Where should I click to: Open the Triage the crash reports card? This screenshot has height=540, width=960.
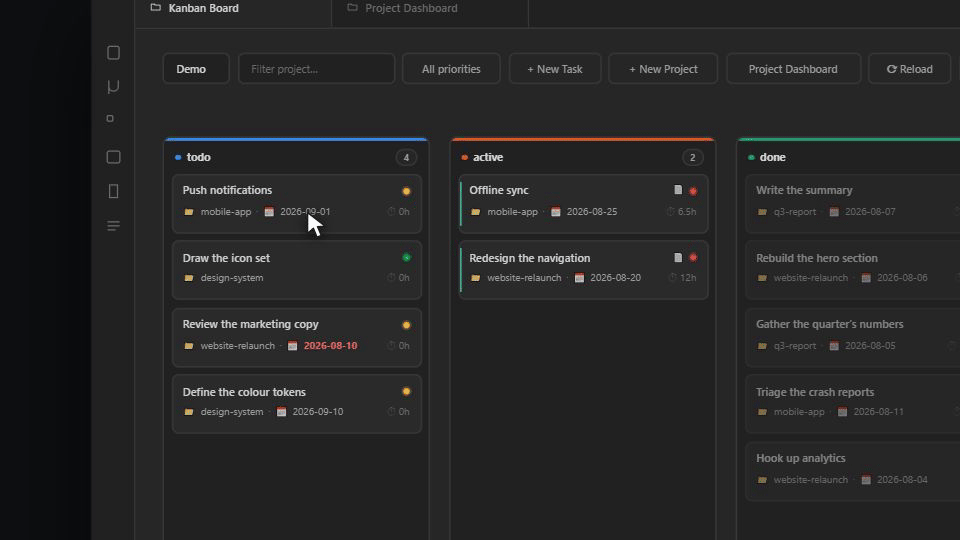(853, 403)
